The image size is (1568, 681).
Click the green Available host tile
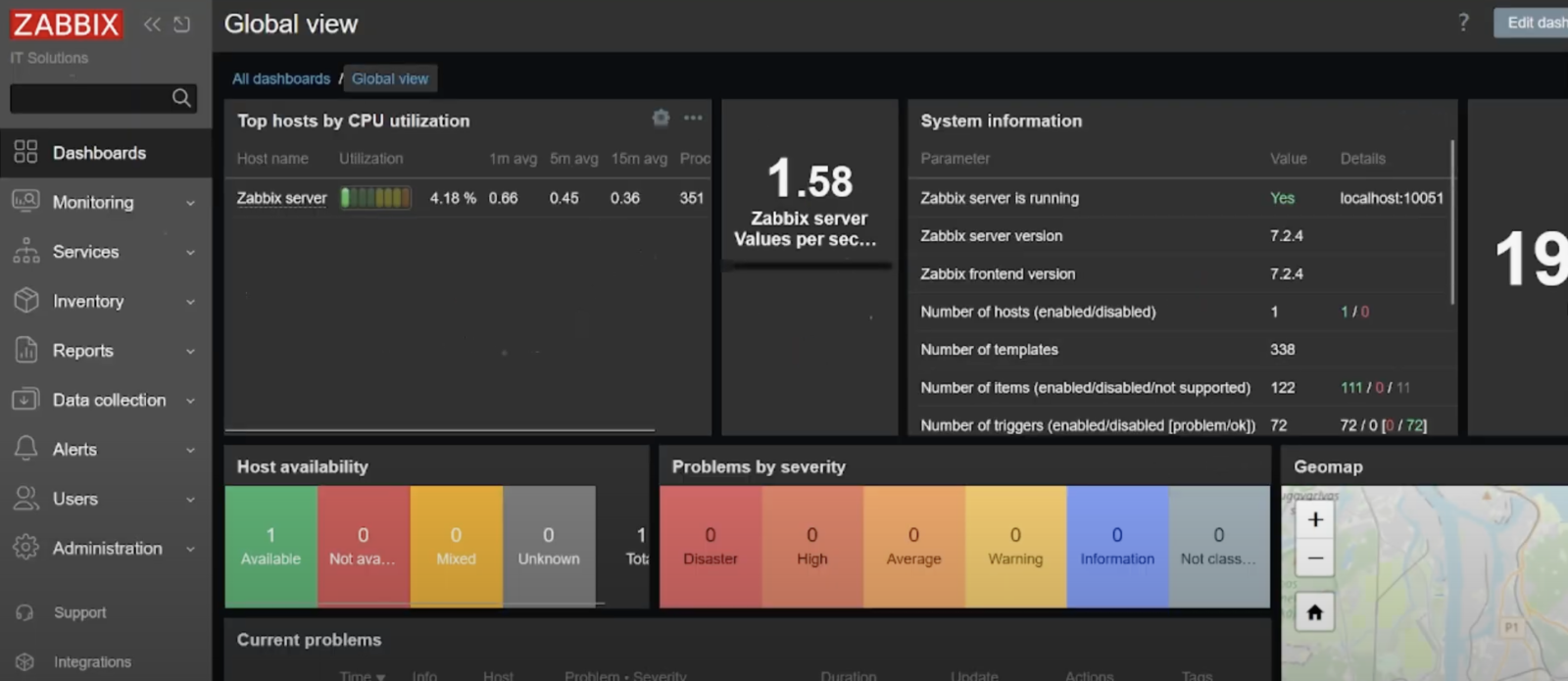click(270, 546)
